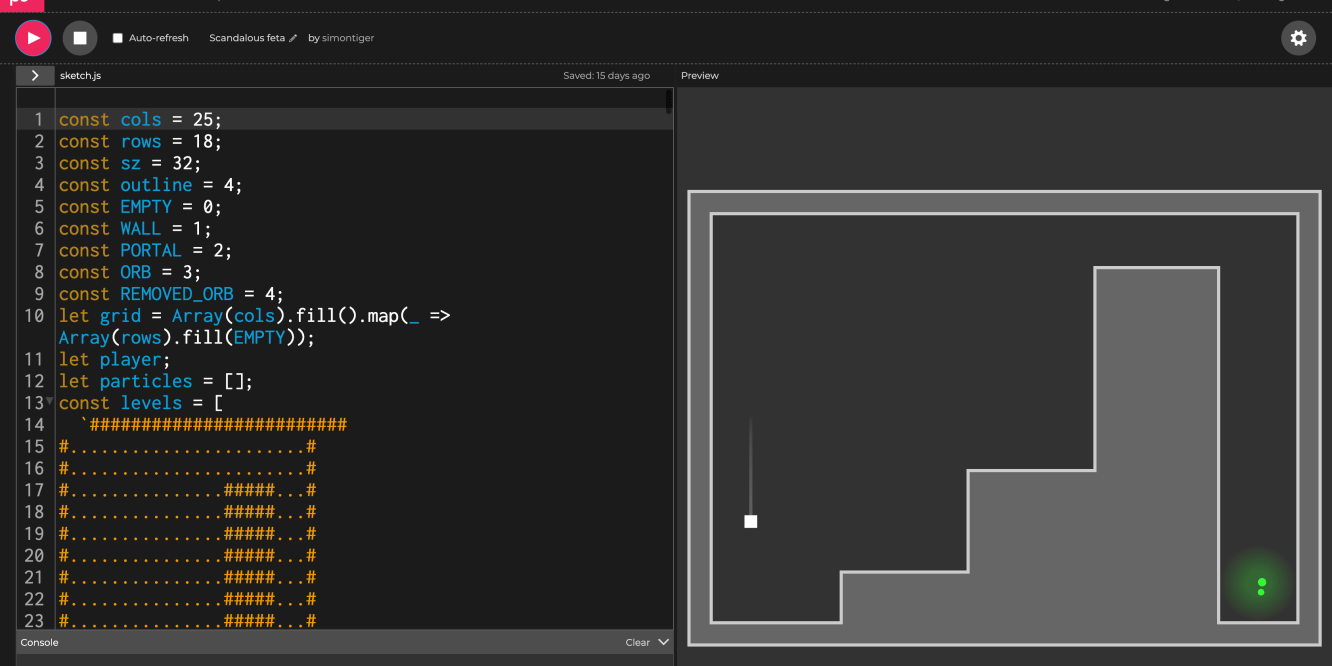Clear the console output
The height and width of the screenshot is (666, 1332).
point(637,642)
